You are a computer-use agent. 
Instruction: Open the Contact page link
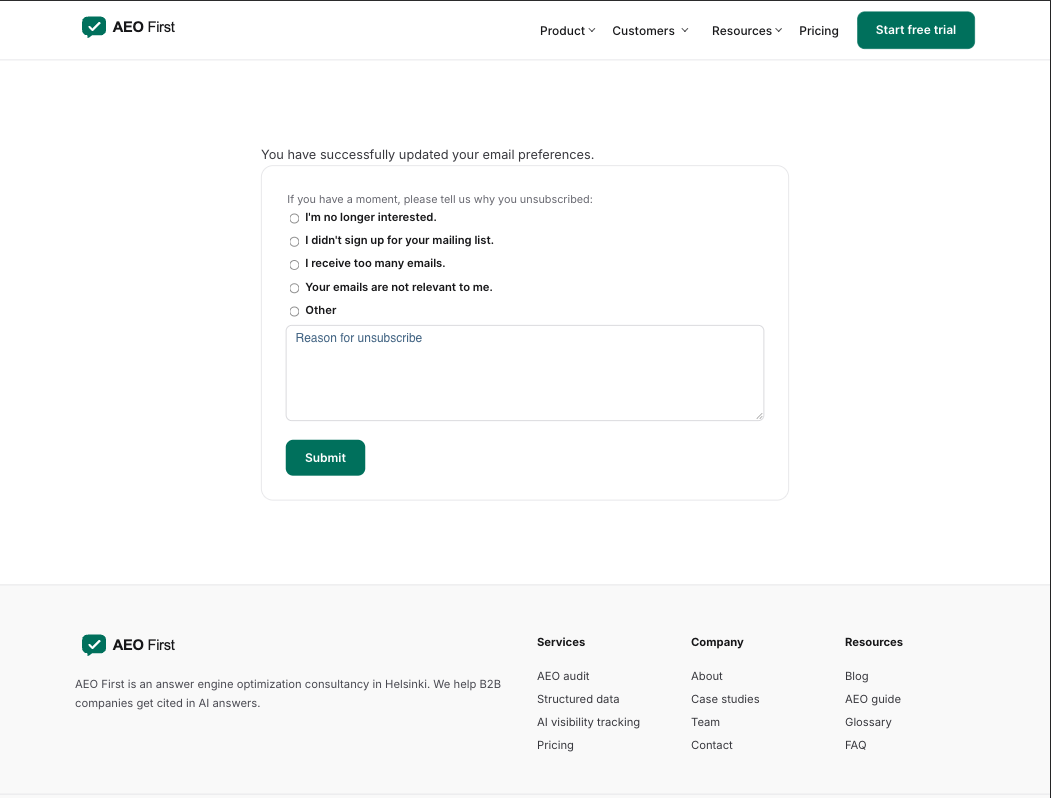(712, 745)
